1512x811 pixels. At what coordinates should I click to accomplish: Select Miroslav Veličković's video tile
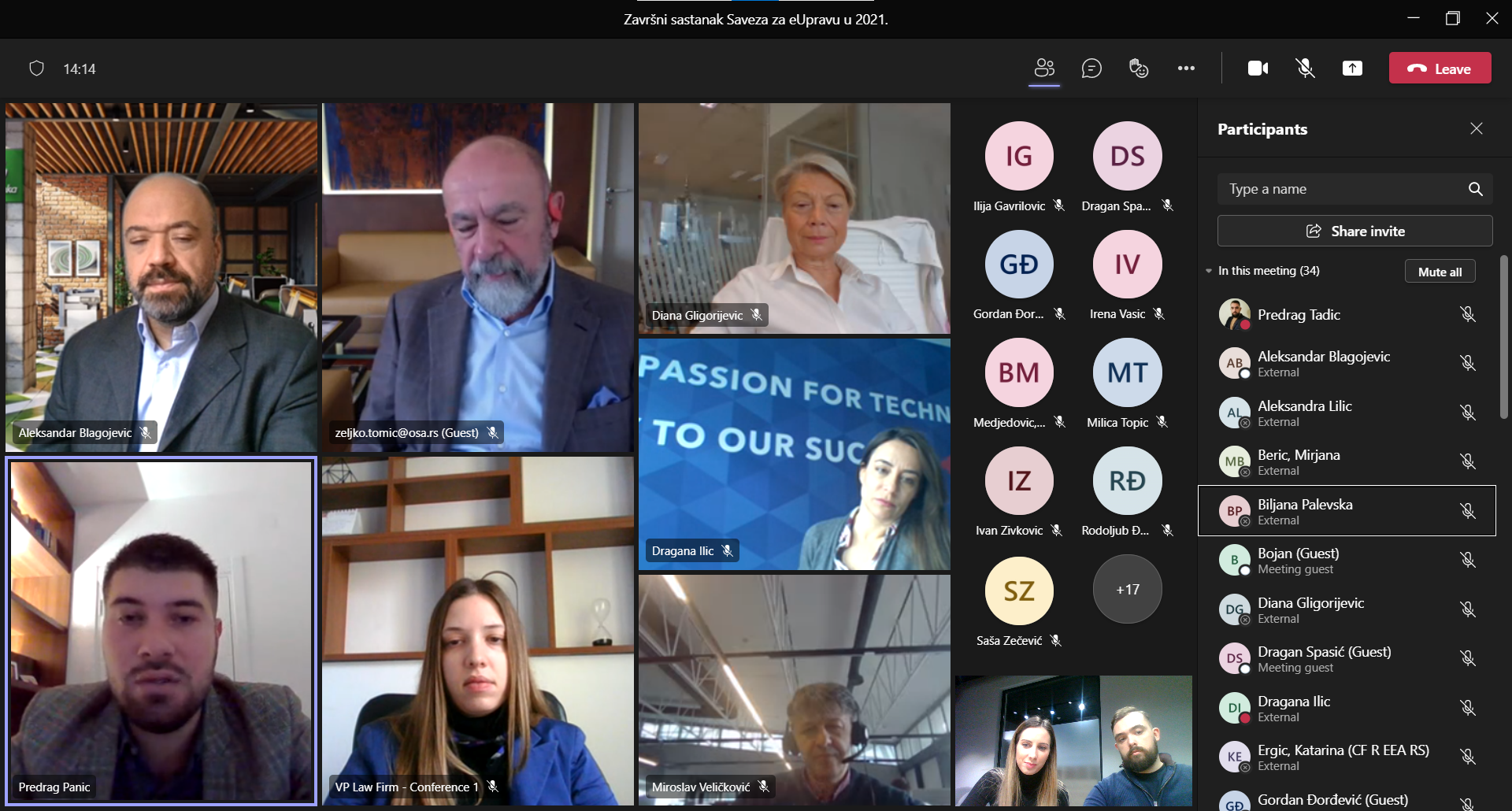[795, 691]
